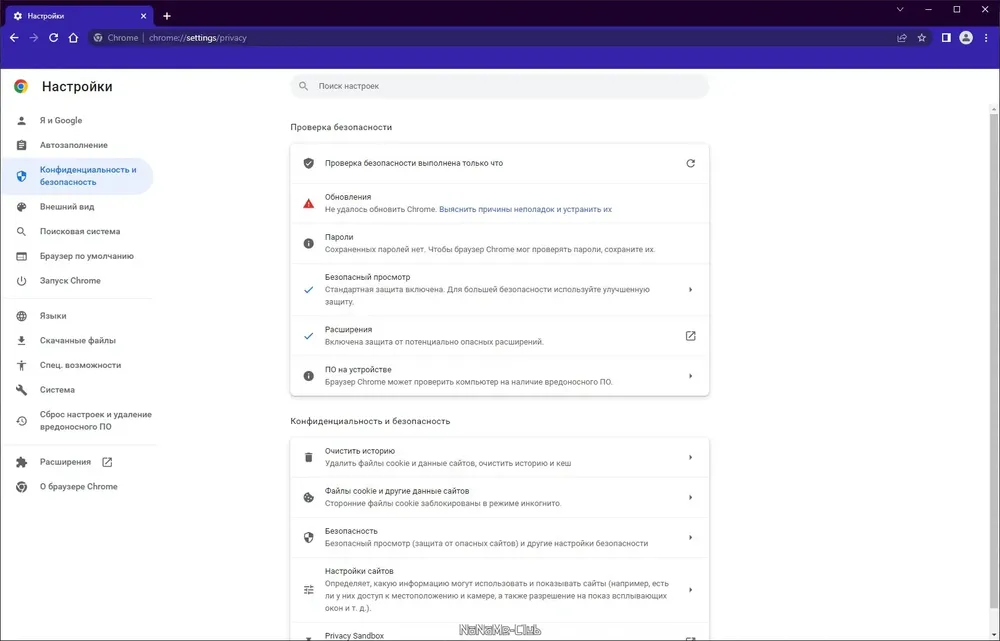Expand the Безопасный просмотр row arrow
Viewport: 1000px width, 641px height.
click(x=690, y=290)
